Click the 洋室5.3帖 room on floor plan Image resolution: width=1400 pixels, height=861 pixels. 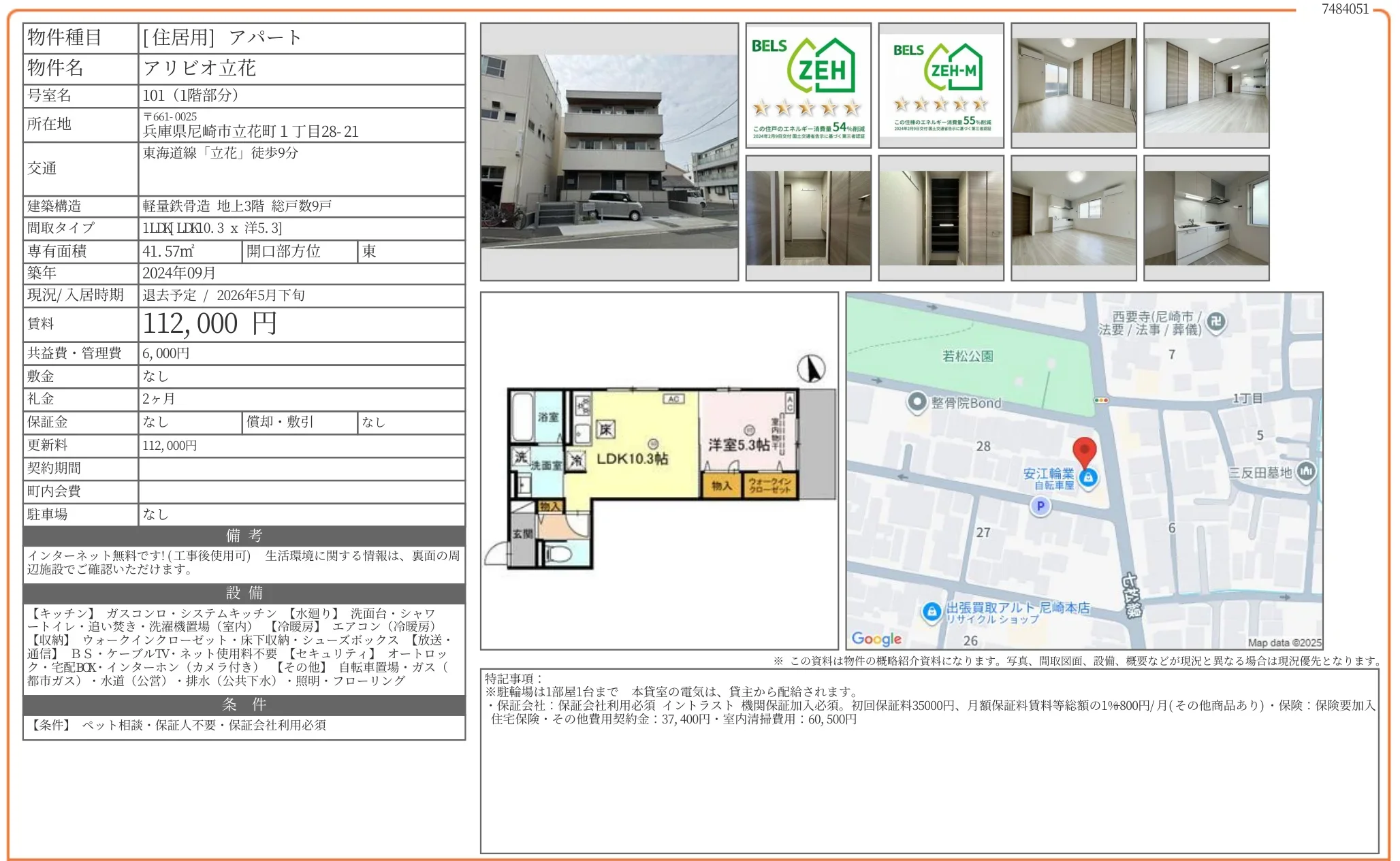pos(739,444)
